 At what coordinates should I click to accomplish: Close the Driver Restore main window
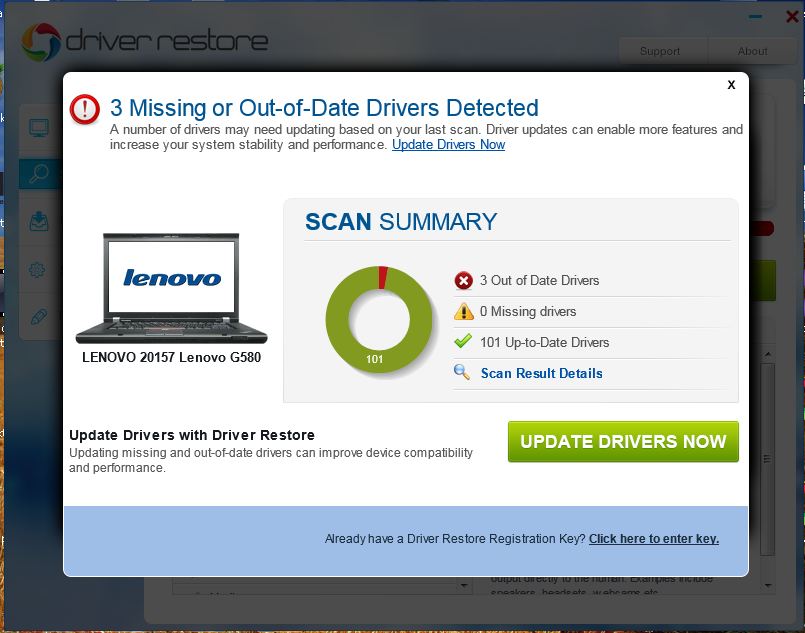pyautogui.click(x=792, y=16)
